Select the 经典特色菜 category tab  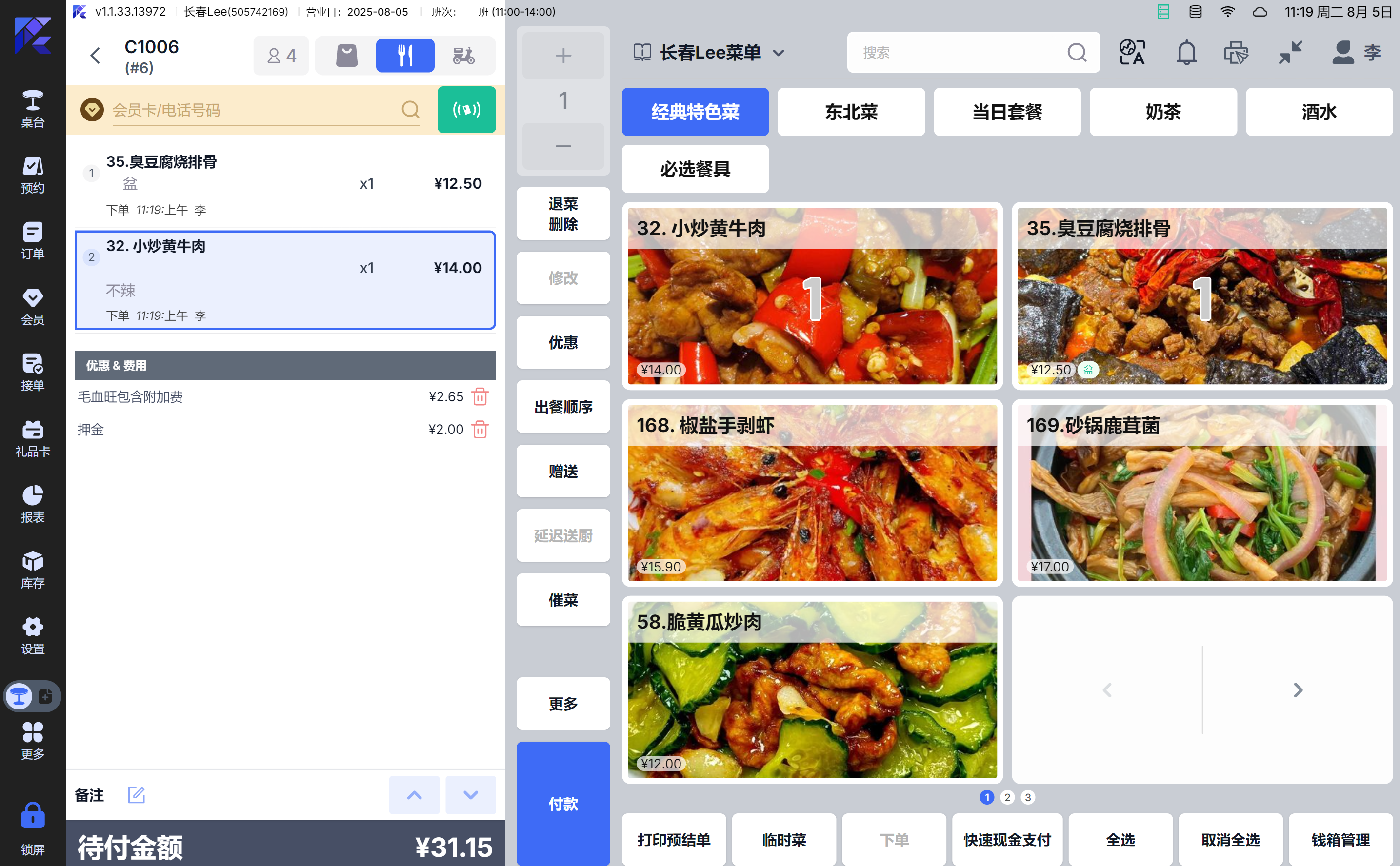coord(695,112)
